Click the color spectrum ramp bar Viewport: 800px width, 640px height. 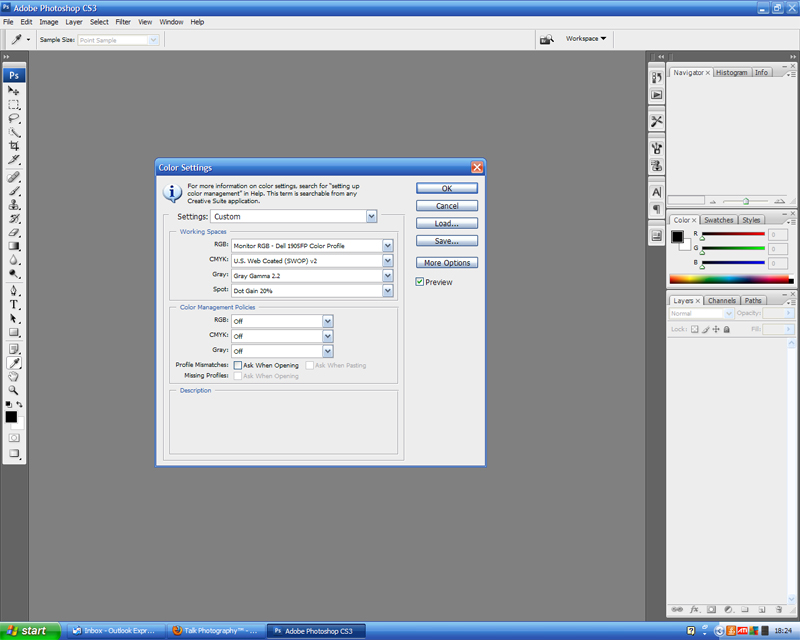729,280
